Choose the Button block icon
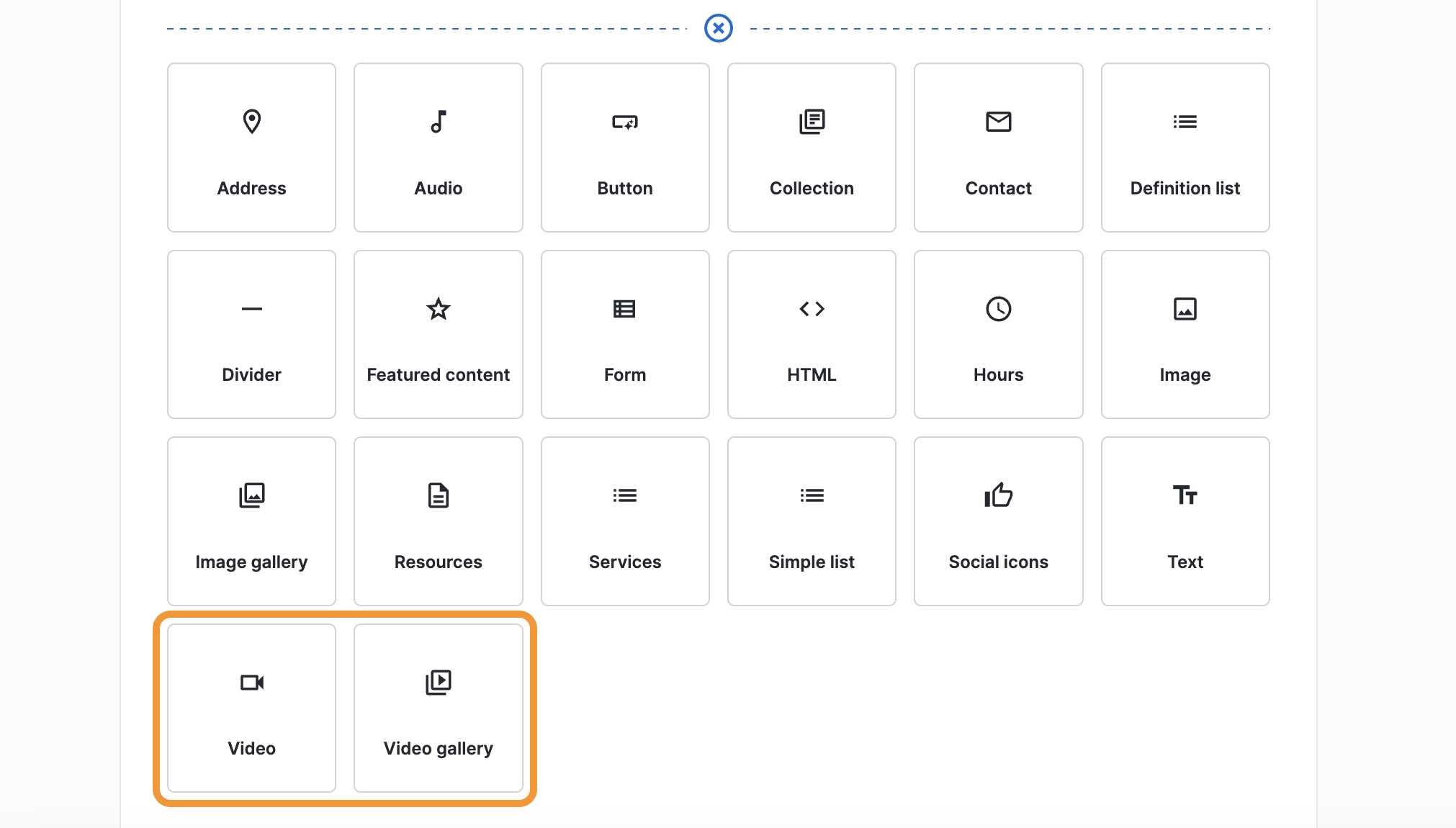 pos(624,122)
